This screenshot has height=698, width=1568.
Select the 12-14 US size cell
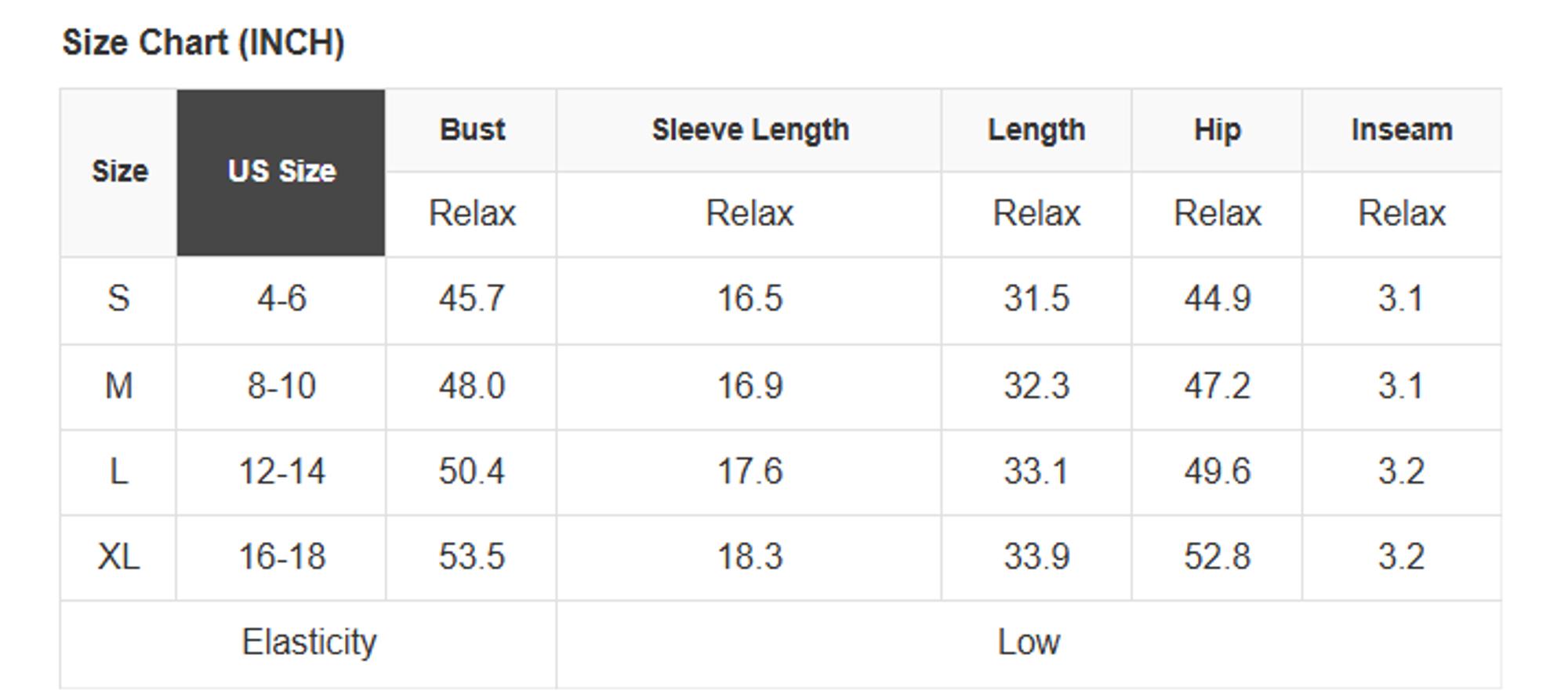(x=281, y=471)
